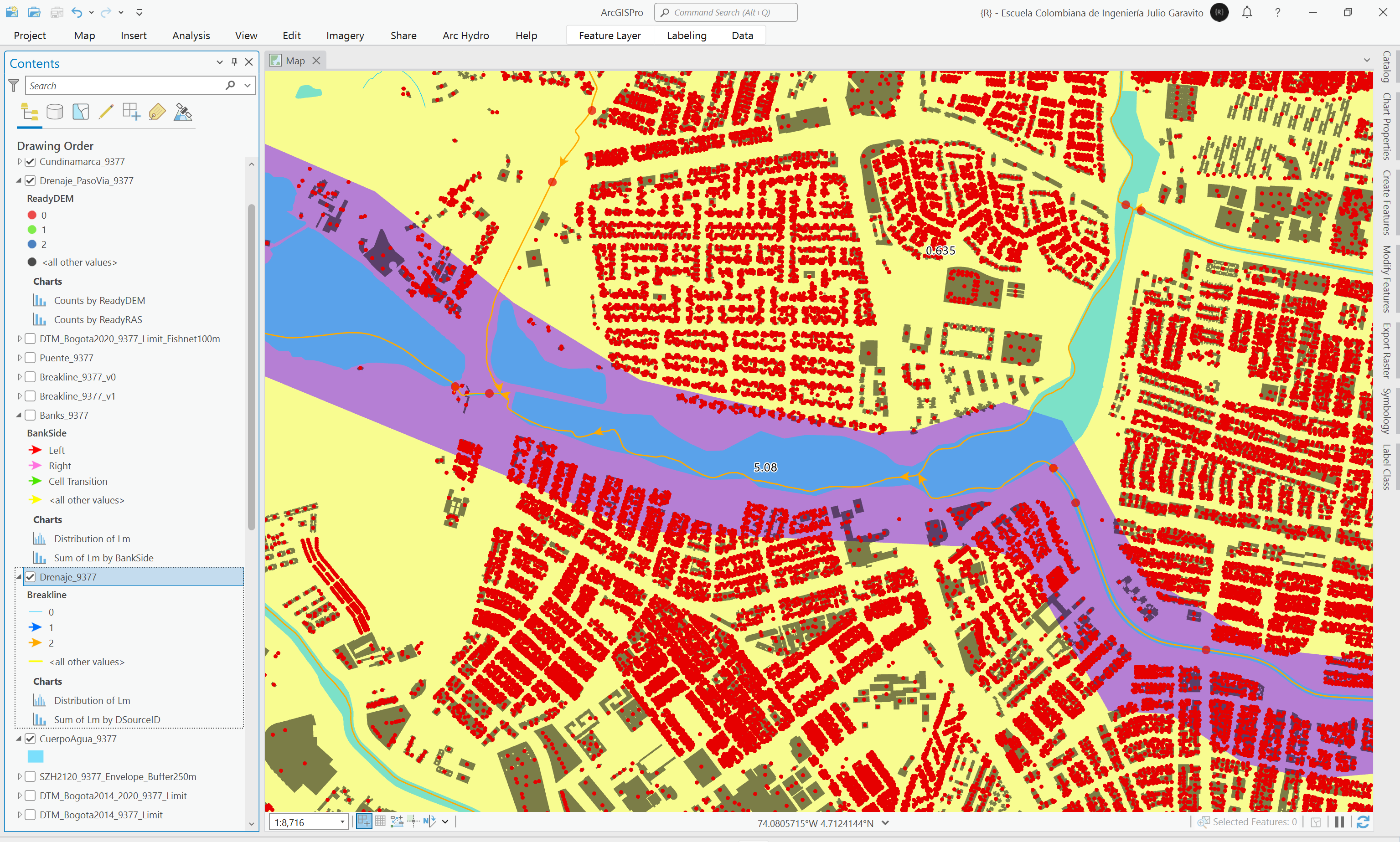Click the Open Project folder icon

tap(34, 12)
